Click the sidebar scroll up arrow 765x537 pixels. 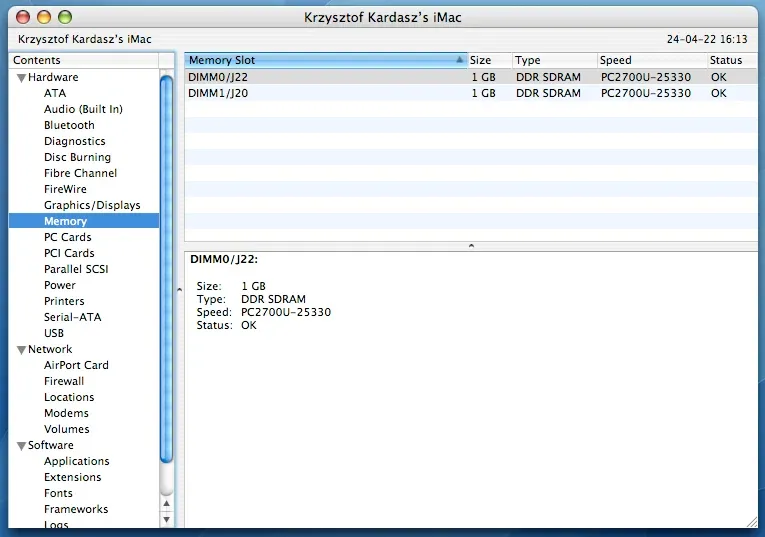tap(166, 504)
